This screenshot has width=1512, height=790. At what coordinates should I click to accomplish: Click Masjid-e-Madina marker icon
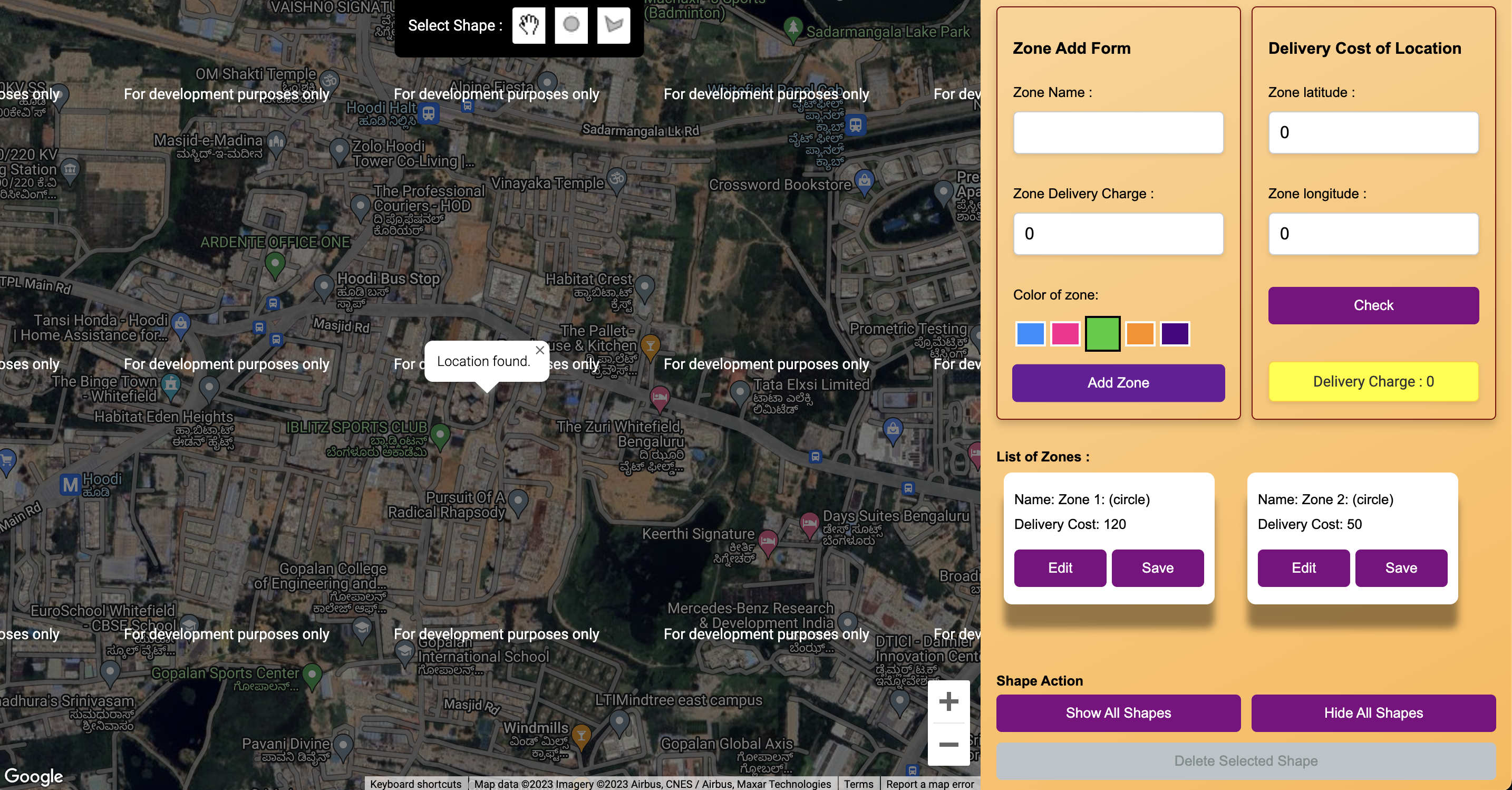(276, 143)
